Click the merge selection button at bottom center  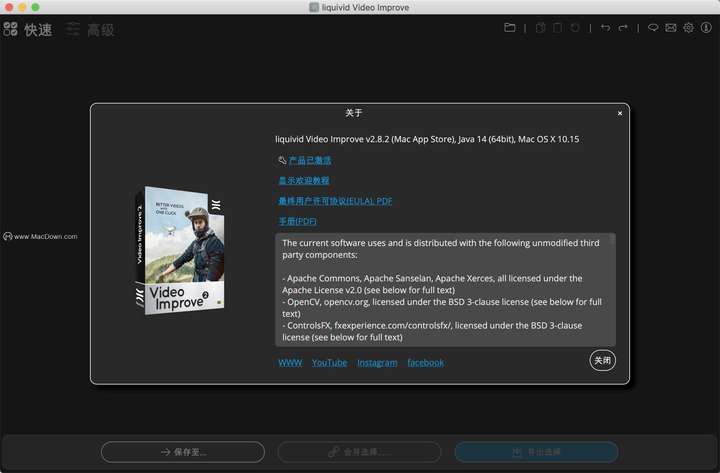pos(359,452)
